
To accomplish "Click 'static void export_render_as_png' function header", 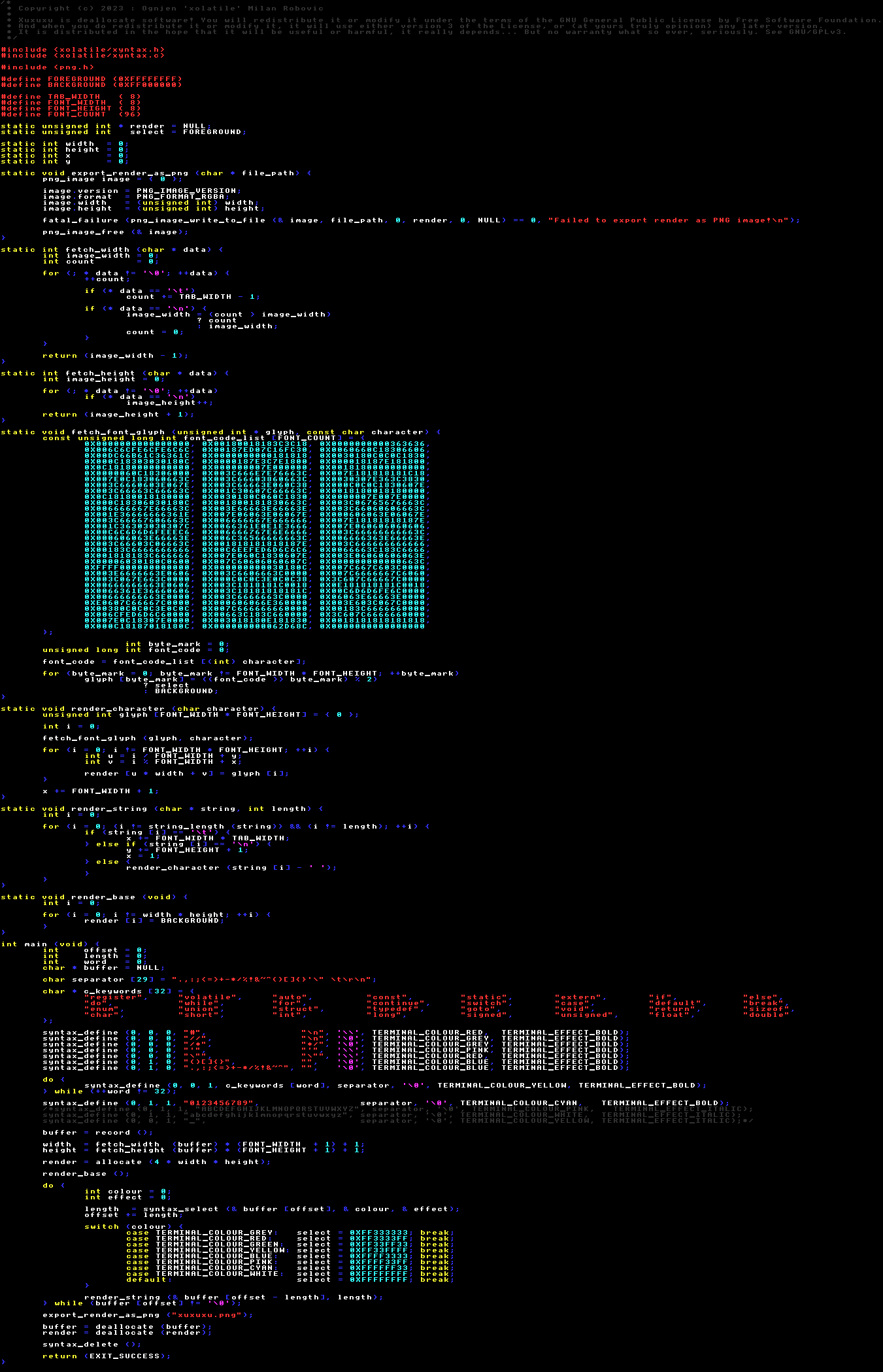I will click(x=156, y=173).
